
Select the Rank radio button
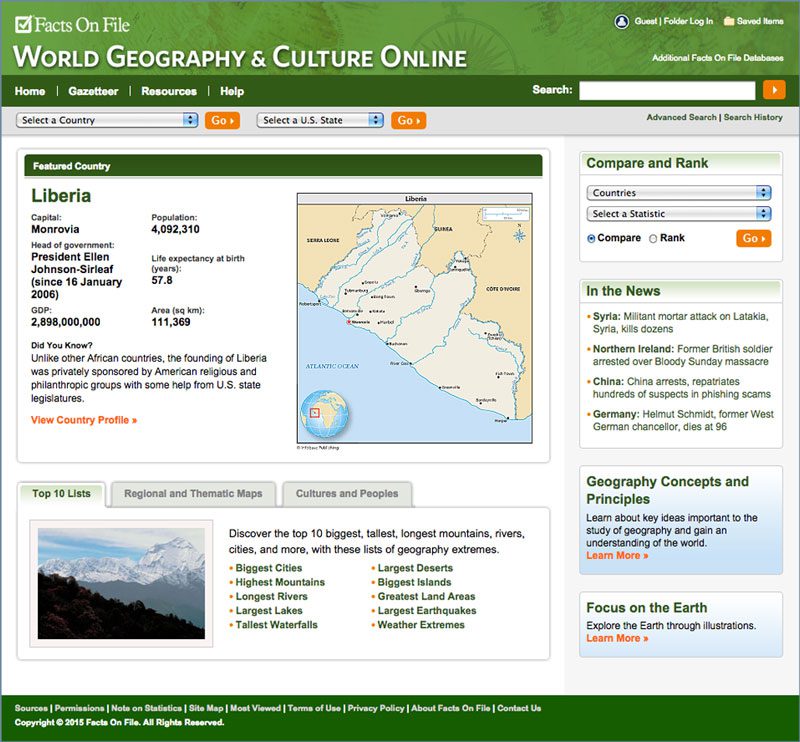point(653,238)
